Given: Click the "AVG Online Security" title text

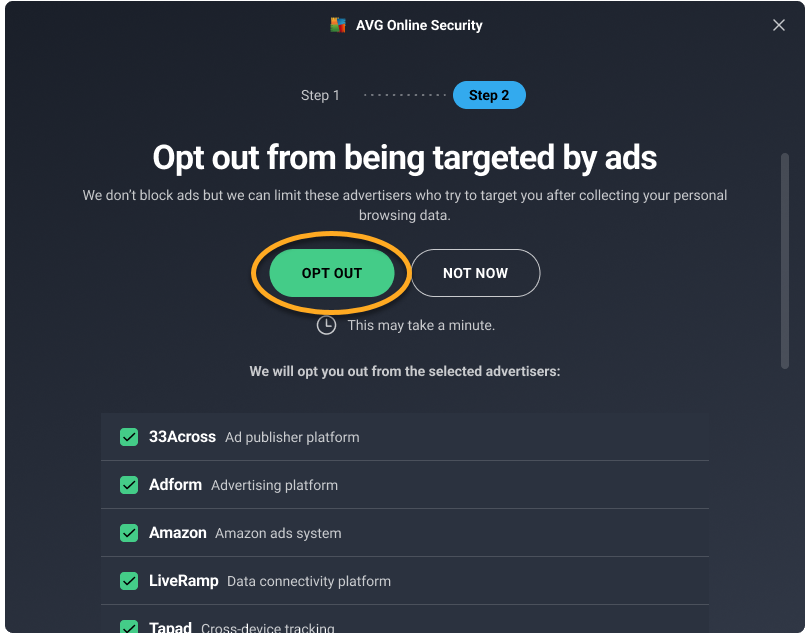Looking at the screenshot, I should coord(419,25).
